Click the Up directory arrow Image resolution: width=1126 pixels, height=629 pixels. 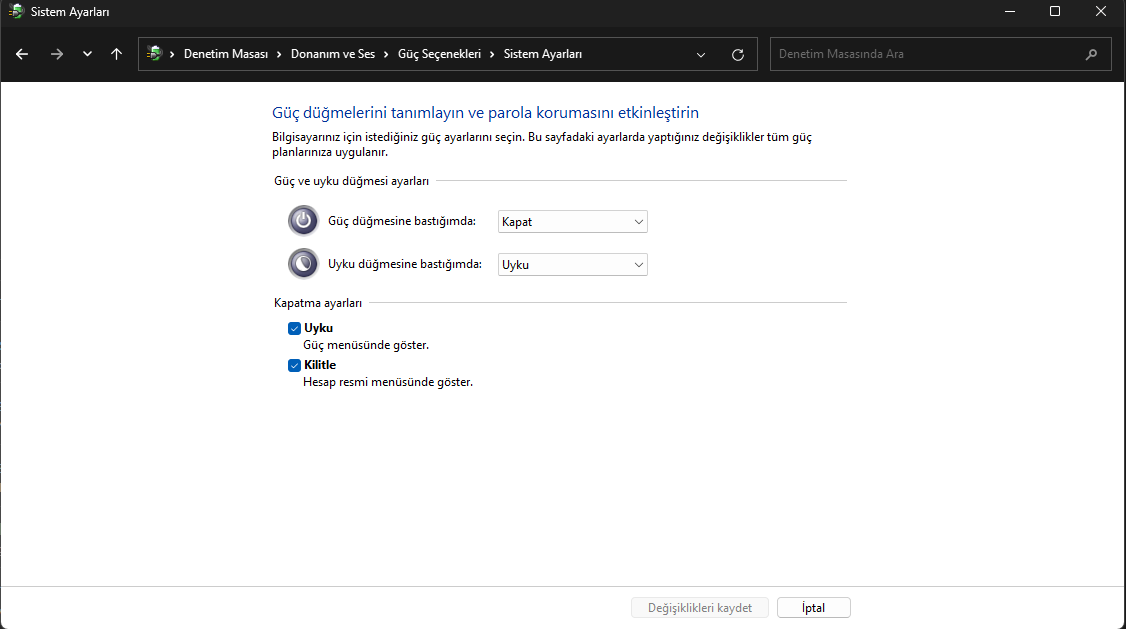[x=117, y=54]
